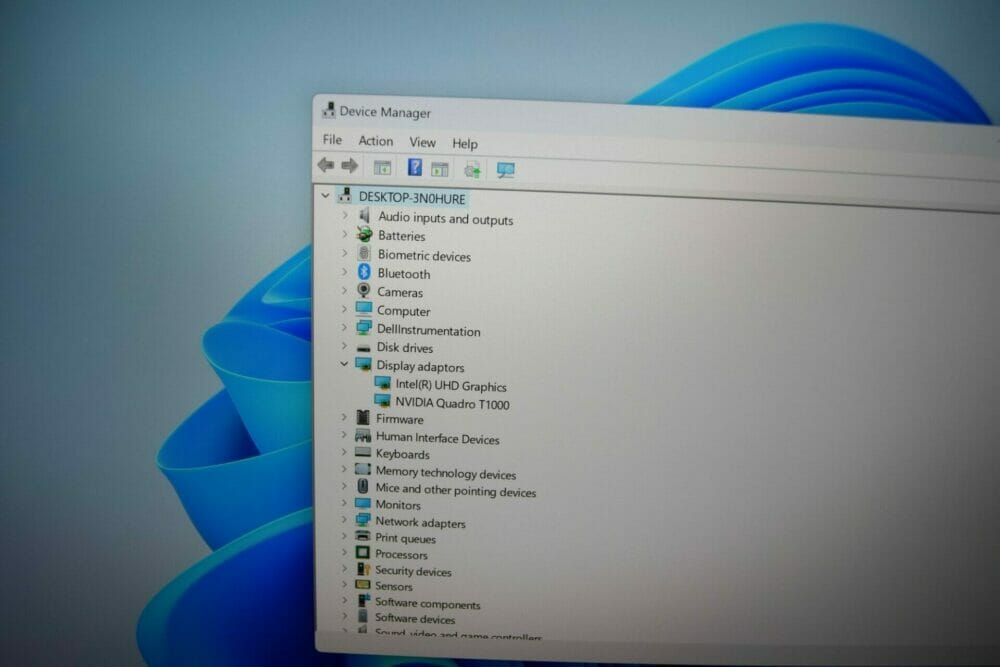Image resolution: width=1000 pixels, height=667 pixels.
Task: Select the Disk drives label
Action: click(405, 348)
